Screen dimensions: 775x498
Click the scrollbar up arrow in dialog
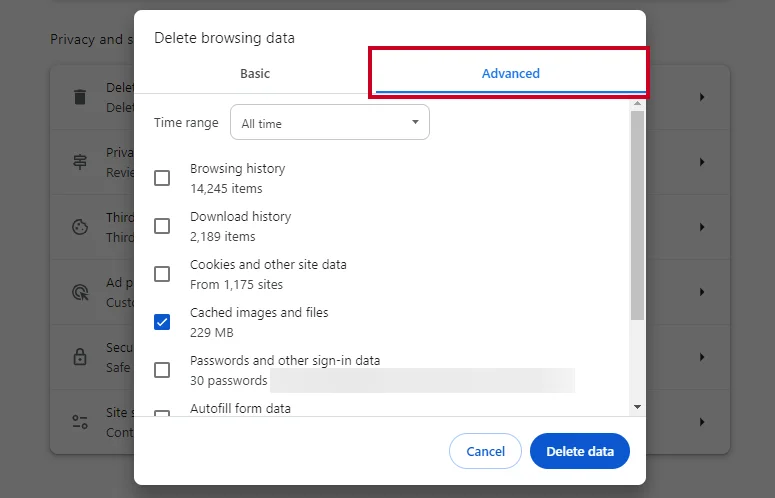click(637, 103)
